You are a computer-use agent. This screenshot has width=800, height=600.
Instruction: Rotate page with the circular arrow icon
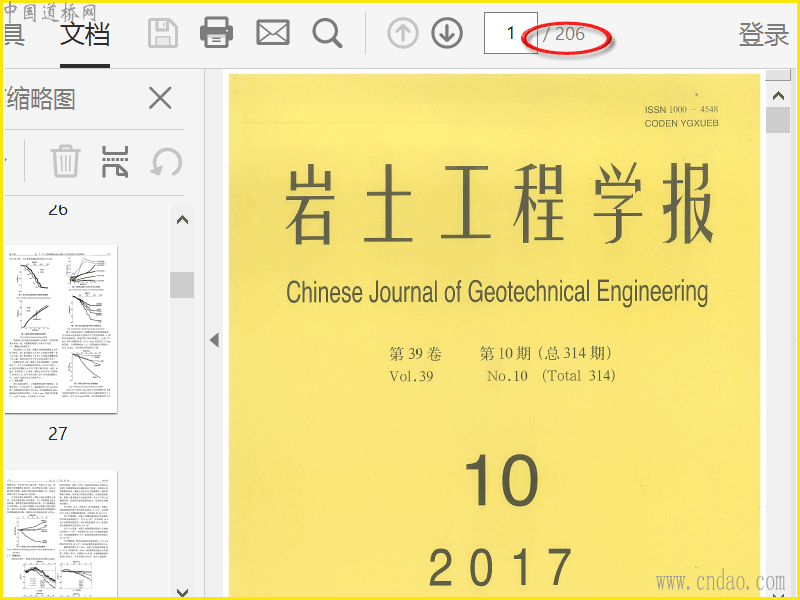tap(167, 162)
